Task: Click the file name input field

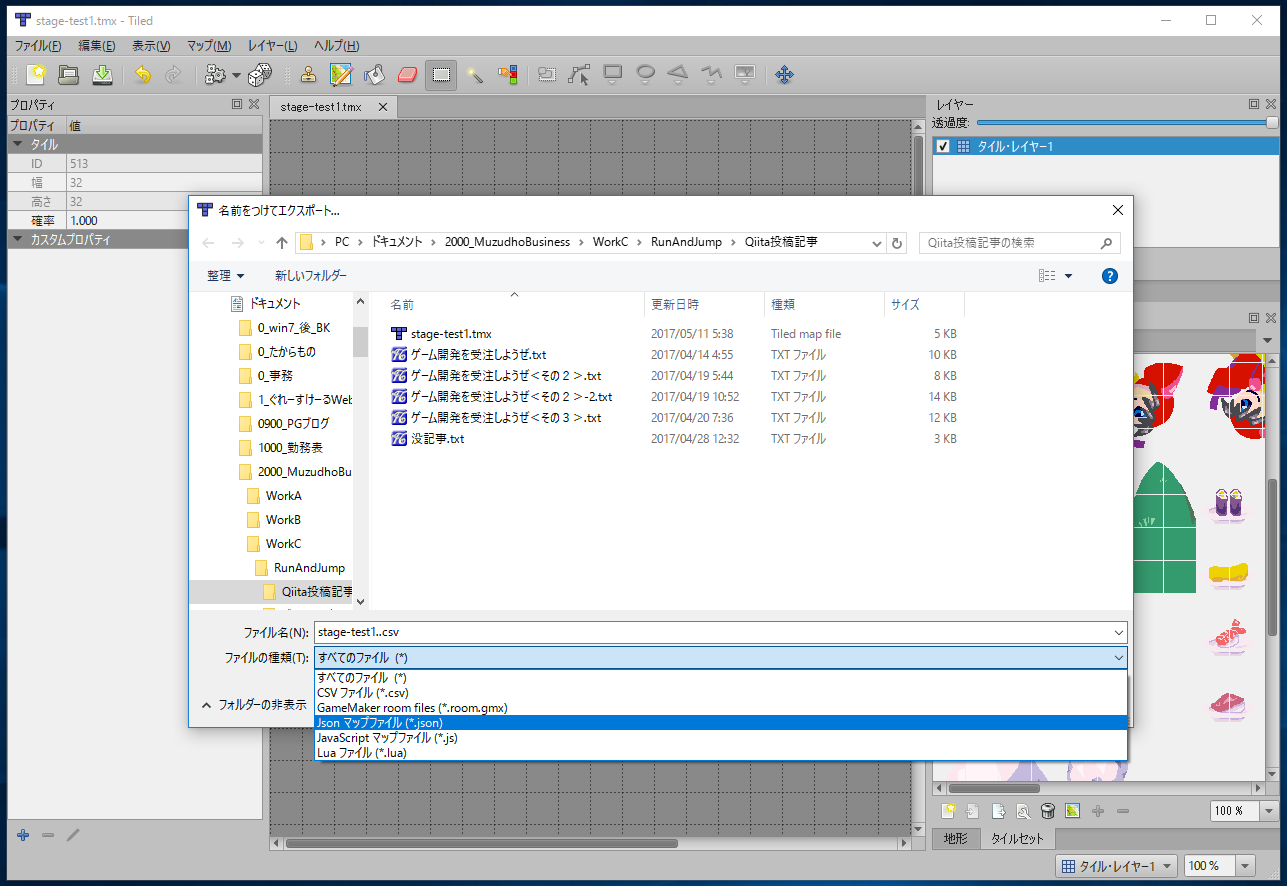Action: pos(600,631)
